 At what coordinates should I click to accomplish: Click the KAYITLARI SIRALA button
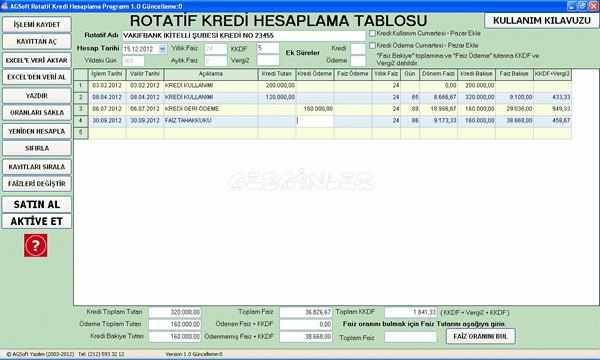coord(37,167)
